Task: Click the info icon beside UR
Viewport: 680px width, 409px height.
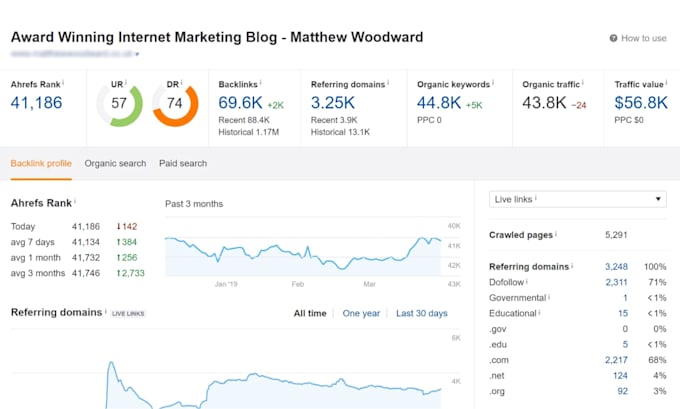Action: tap(126, 82)
